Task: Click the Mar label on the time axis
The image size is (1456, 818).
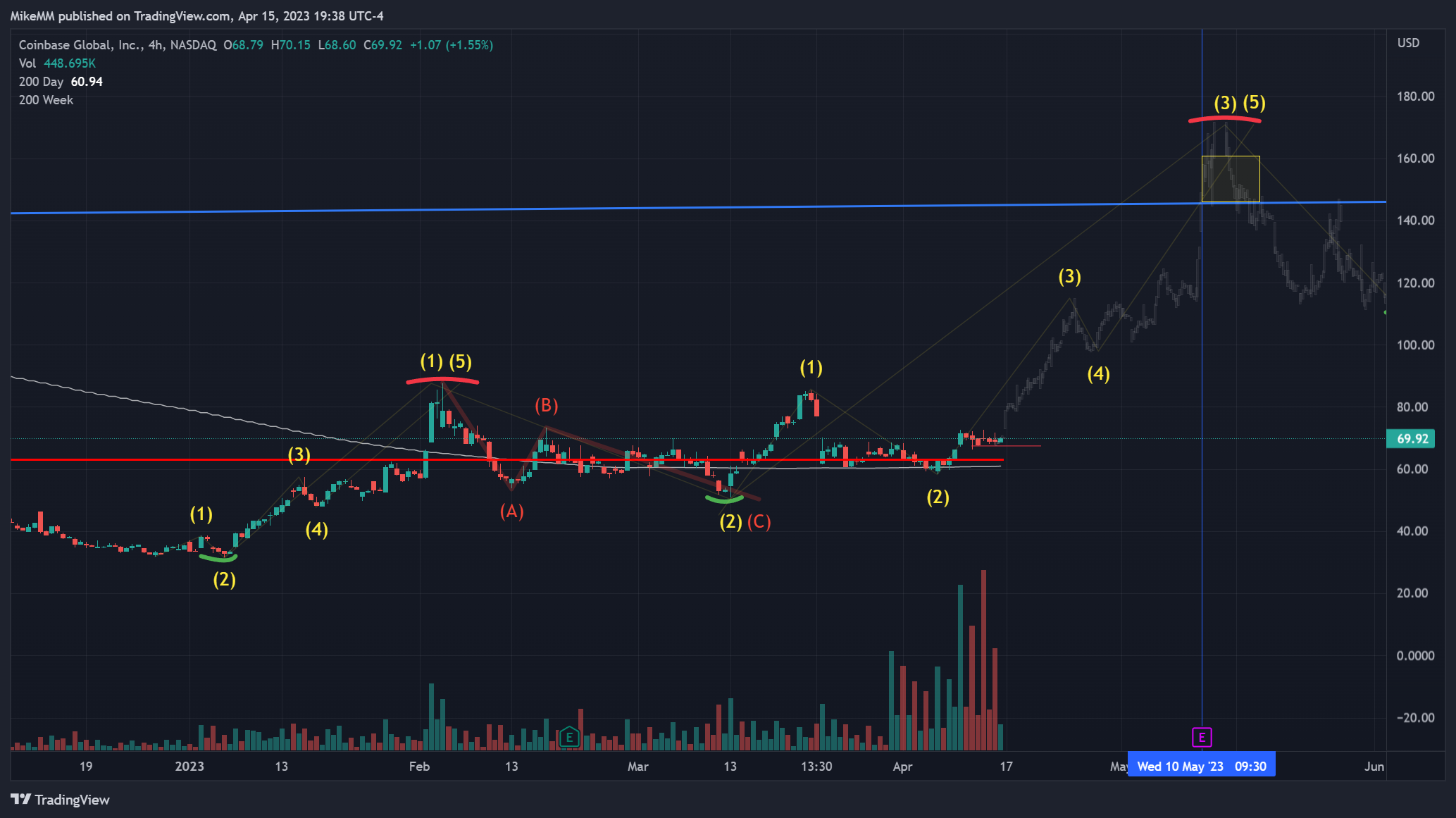Action: (638, 767)
